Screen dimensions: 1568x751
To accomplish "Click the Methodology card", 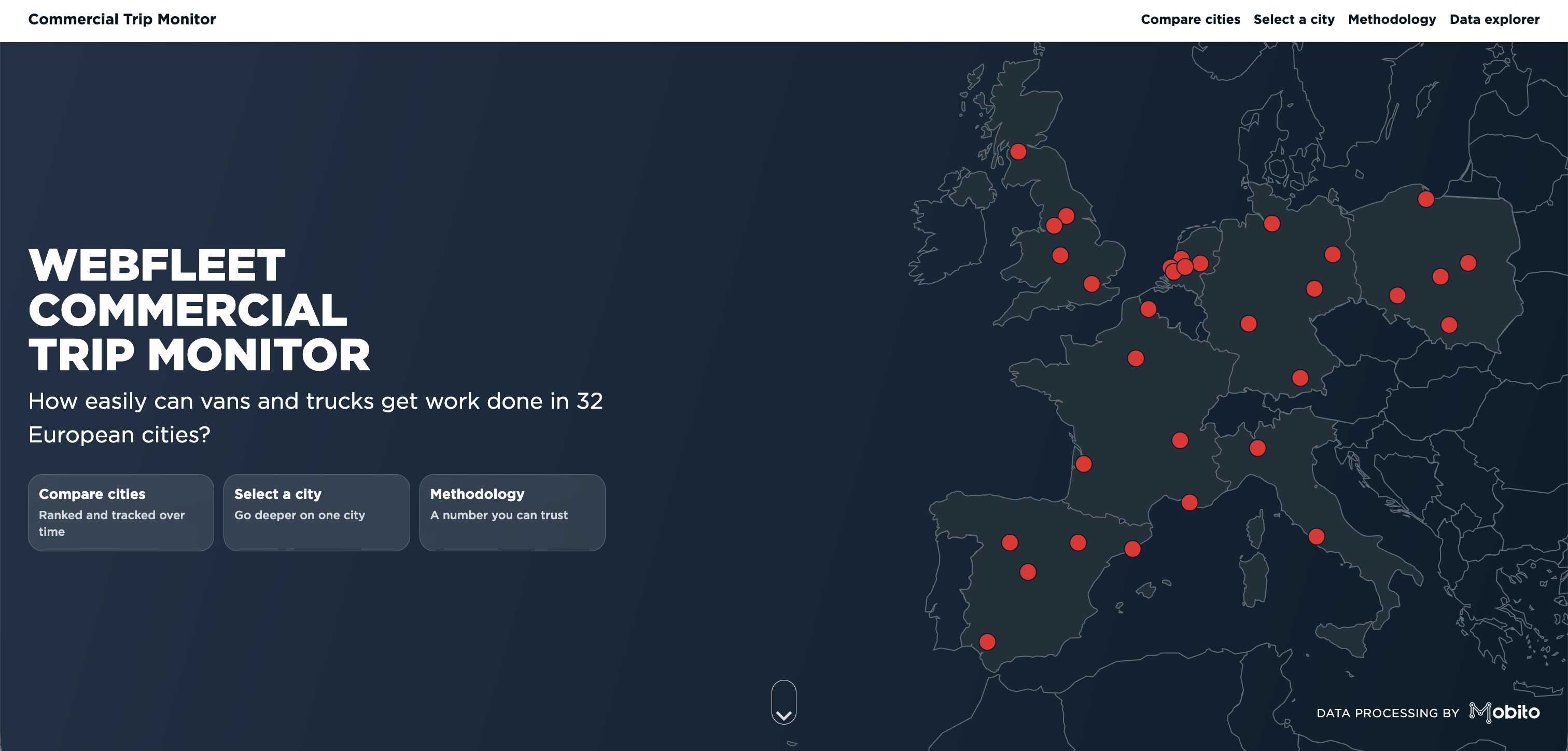I will pyautogui.click(x=512, y=512).
